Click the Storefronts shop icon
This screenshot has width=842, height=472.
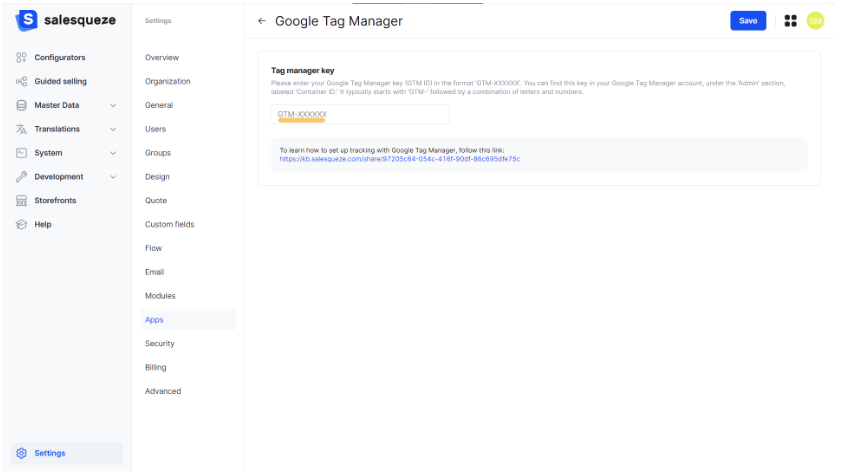coord(21,200)
